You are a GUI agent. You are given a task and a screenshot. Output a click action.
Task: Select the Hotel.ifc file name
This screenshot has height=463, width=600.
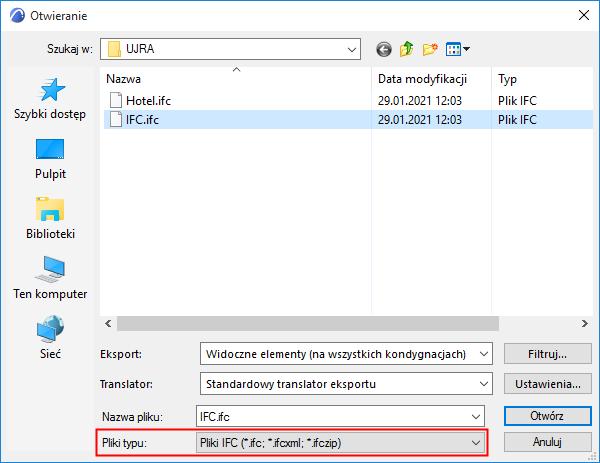point(148,101)
